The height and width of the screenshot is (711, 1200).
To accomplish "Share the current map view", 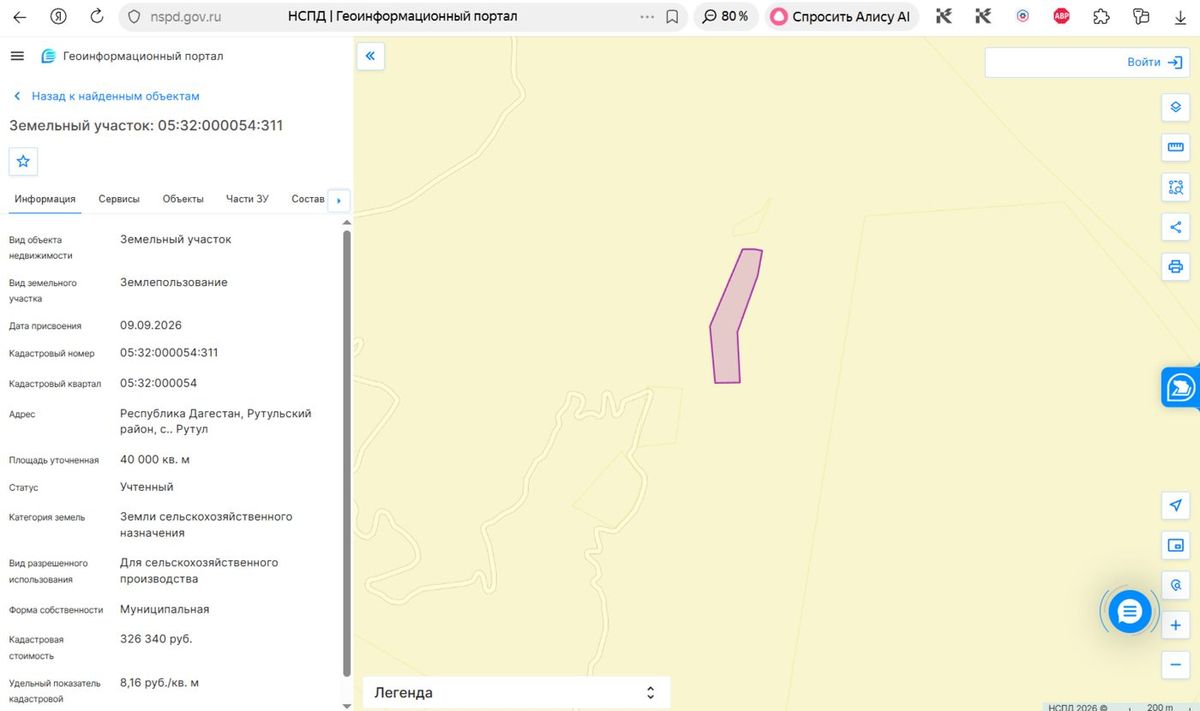I will [x=1176, y=227].
